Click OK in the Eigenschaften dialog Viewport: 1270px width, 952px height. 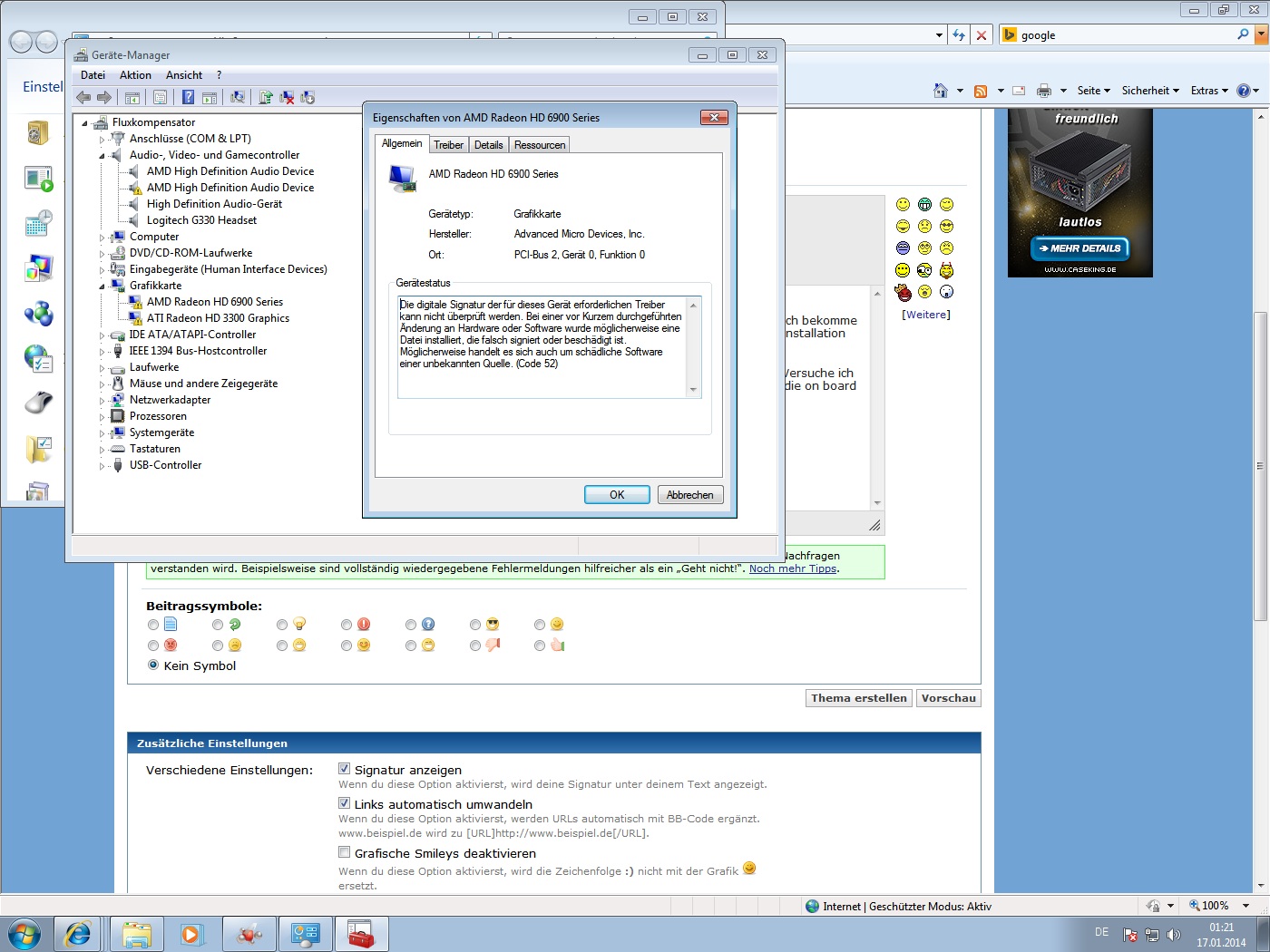click(617, 495)
